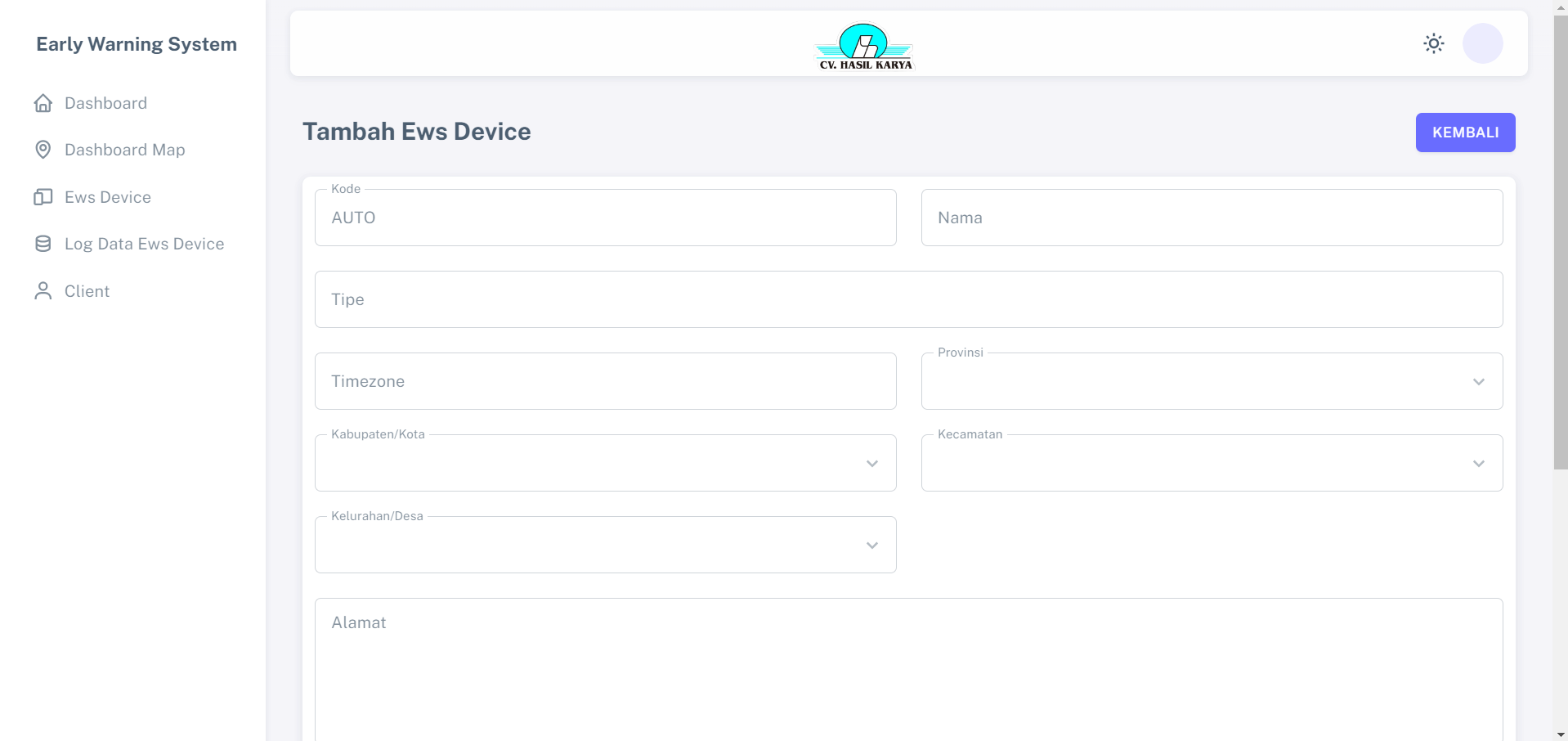
Task: Focus the Nama input field
Action: pyautogui.click(x=1212, y=218)
